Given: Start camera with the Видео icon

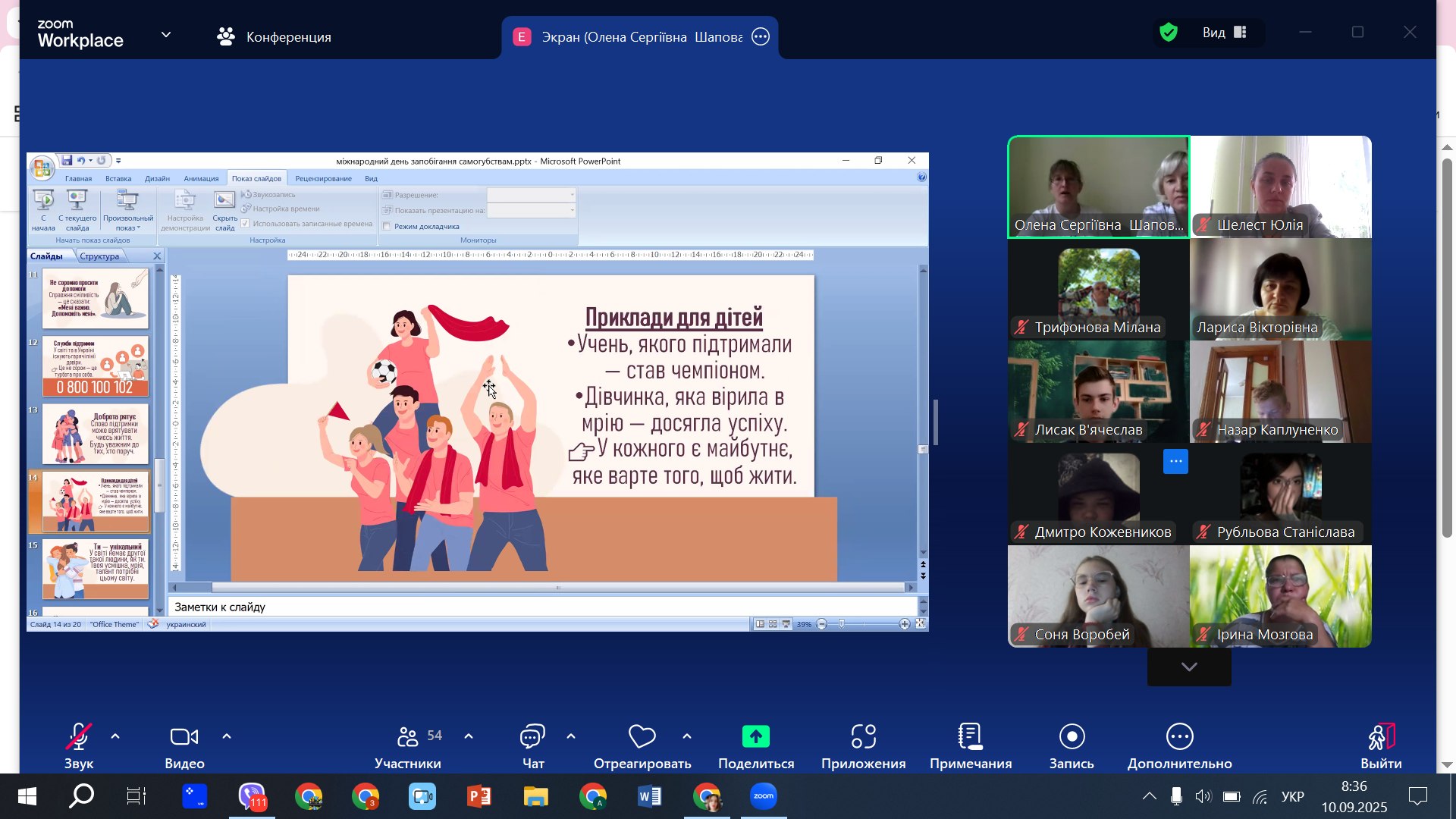Looking at the screenshot, I should [x=184, y=737].
